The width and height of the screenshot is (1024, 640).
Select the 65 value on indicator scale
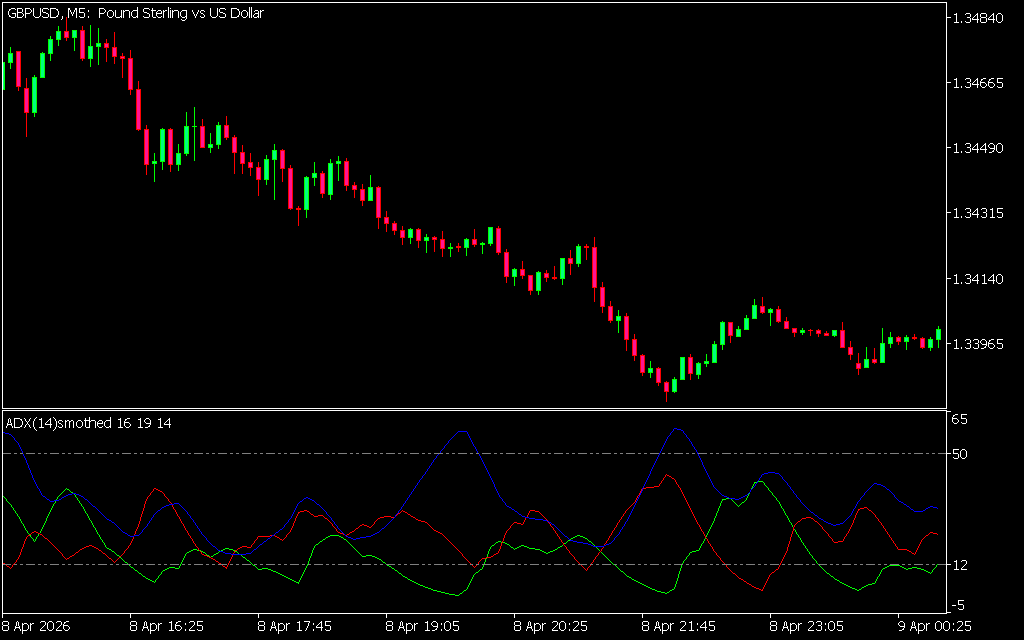(960, 420)
